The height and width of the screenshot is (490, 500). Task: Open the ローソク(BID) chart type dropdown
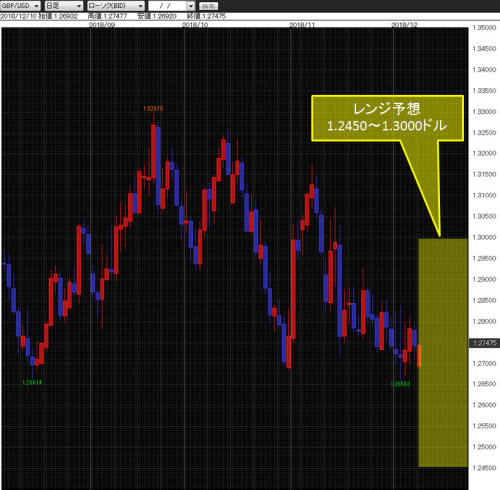tap(116, 6)
